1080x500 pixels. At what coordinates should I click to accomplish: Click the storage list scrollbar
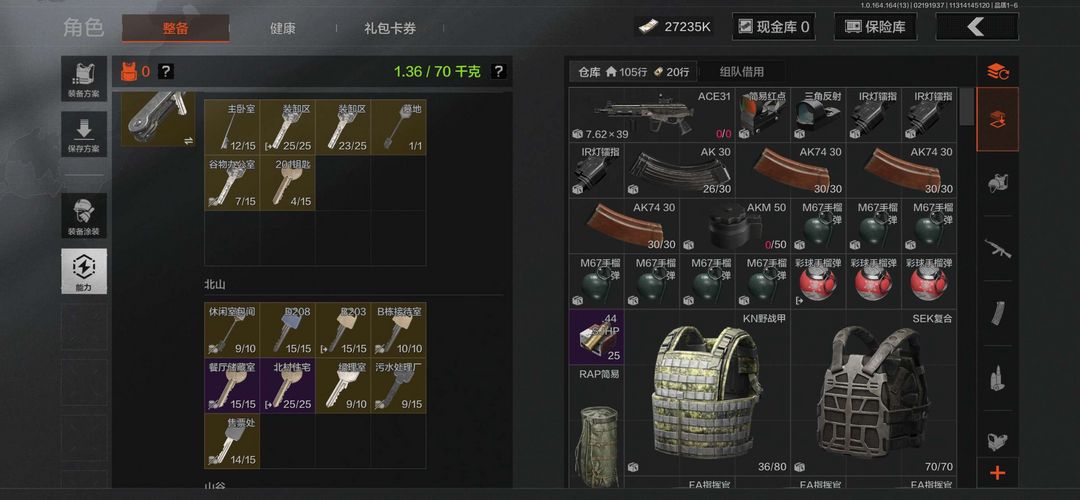[x=966, y=107]
